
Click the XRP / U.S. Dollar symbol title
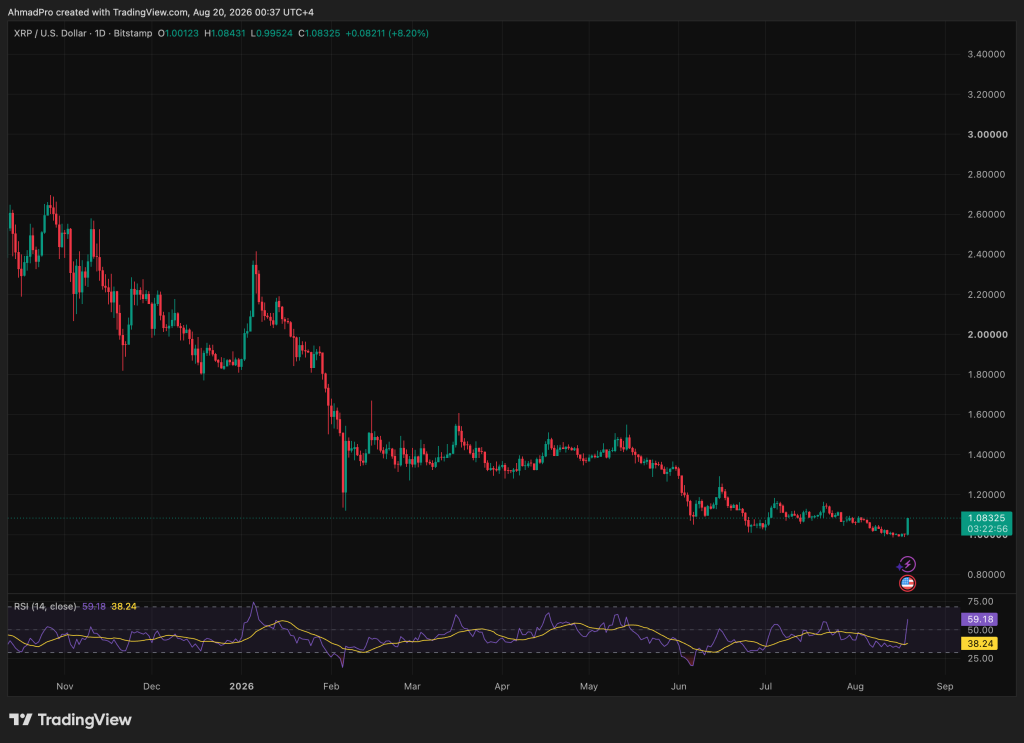point(52,33)
